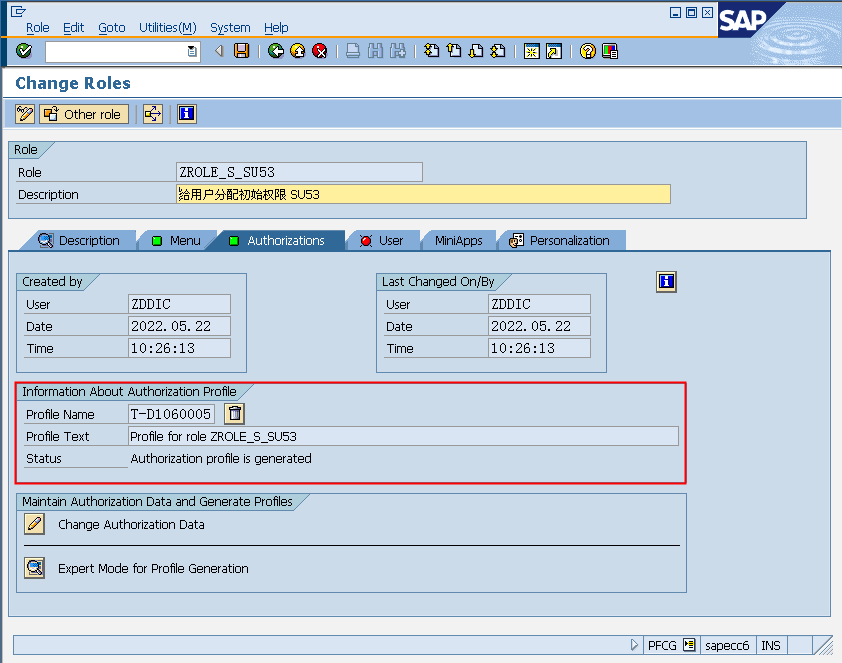Click PFCG transaction code in status bar
Viewport: 842px width, 663px height.
662,645
